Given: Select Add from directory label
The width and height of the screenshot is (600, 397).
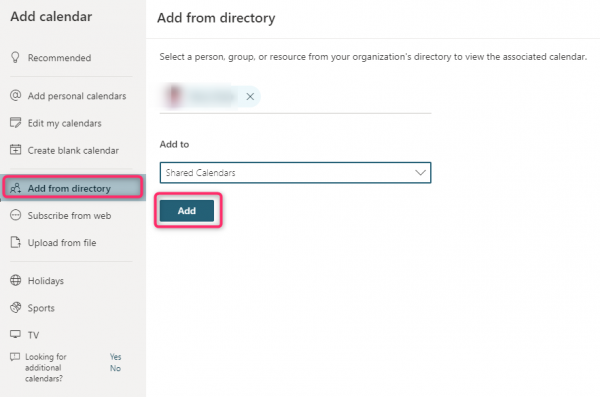Looking at the screenshot, I should [x=69, y=188].
